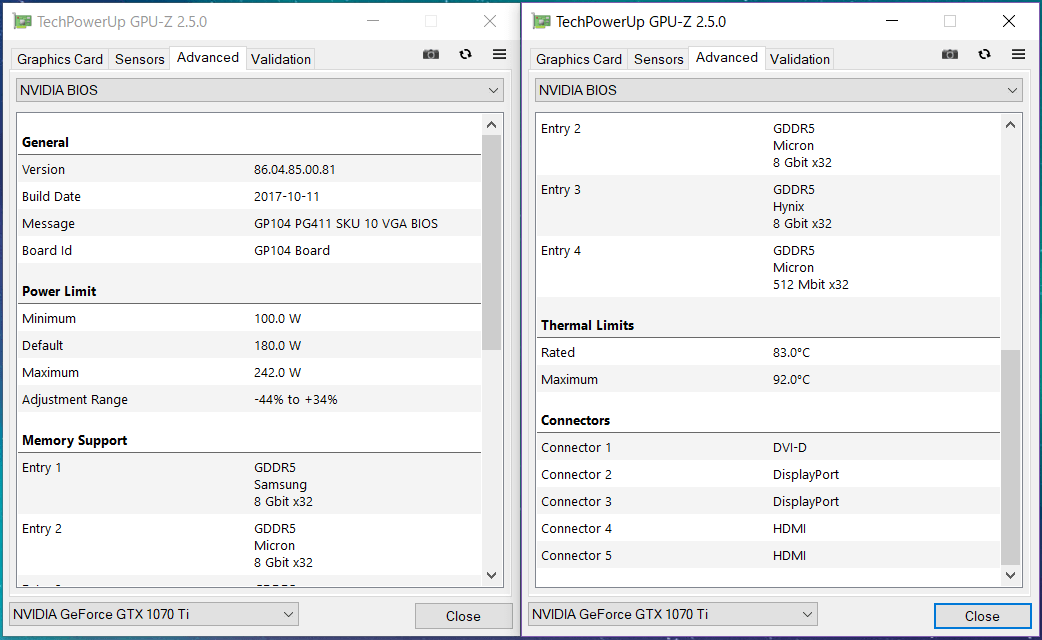Select the Advanced tab in left window

(208, 58)
